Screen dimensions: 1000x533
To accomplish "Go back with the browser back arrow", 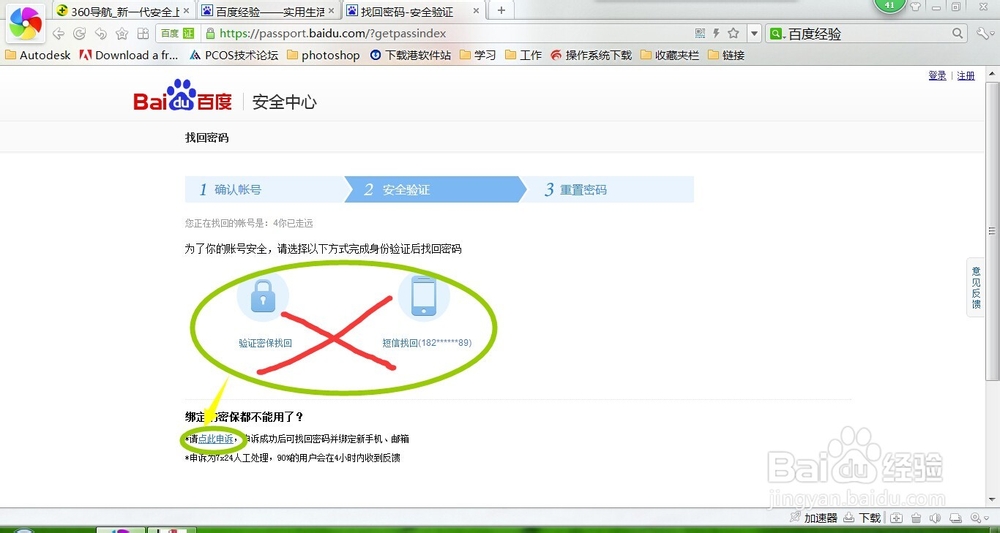I will tap(59, 33).
